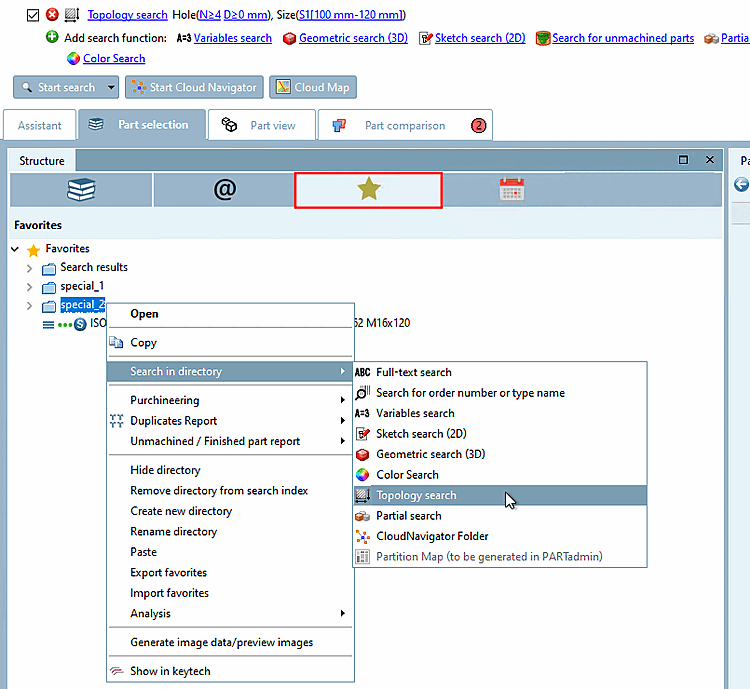750x689 pixels.
Task: Expand the special_1 folder
Action: click(x=29, y=287)
